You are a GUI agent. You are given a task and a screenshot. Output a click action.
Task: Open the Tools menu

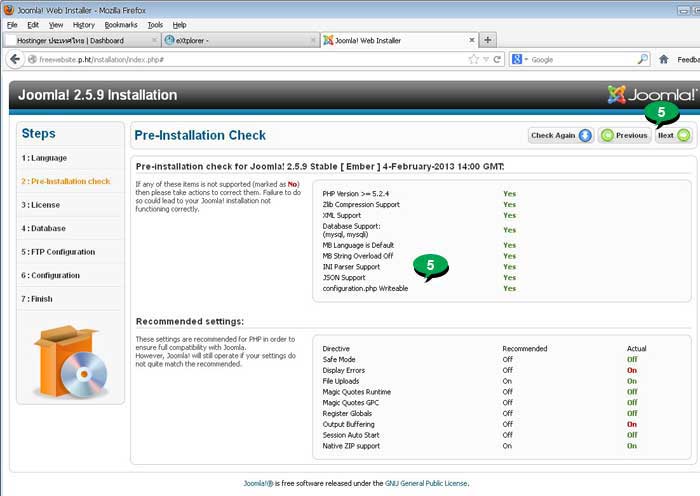tap(155, 25)
